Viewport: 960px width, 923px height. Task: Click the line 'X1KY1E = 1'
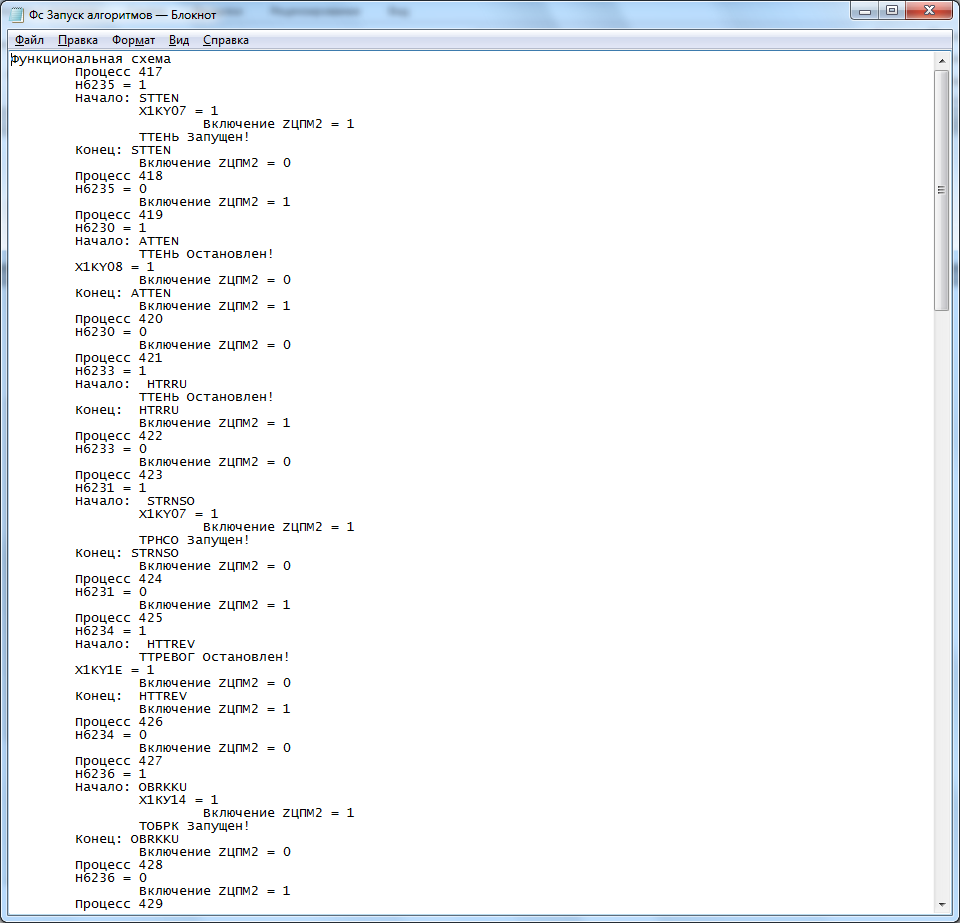pos(114,670)
